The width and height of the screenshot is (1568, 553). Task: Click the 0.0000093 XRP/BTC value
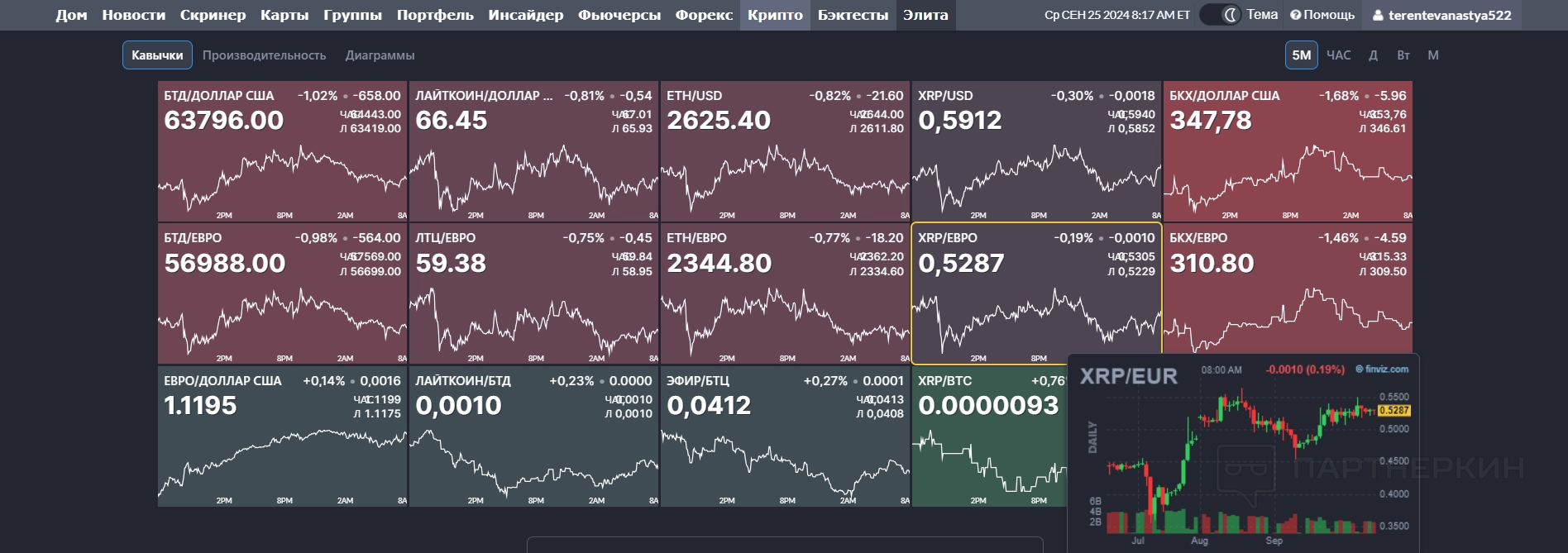(x=988, y=406)
